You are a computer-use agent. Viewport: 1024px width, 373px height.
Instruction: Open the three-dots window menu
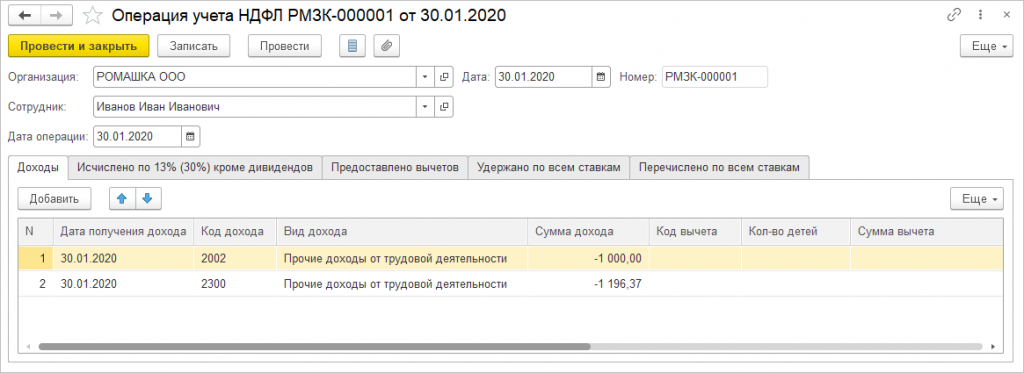click(980, 16)
